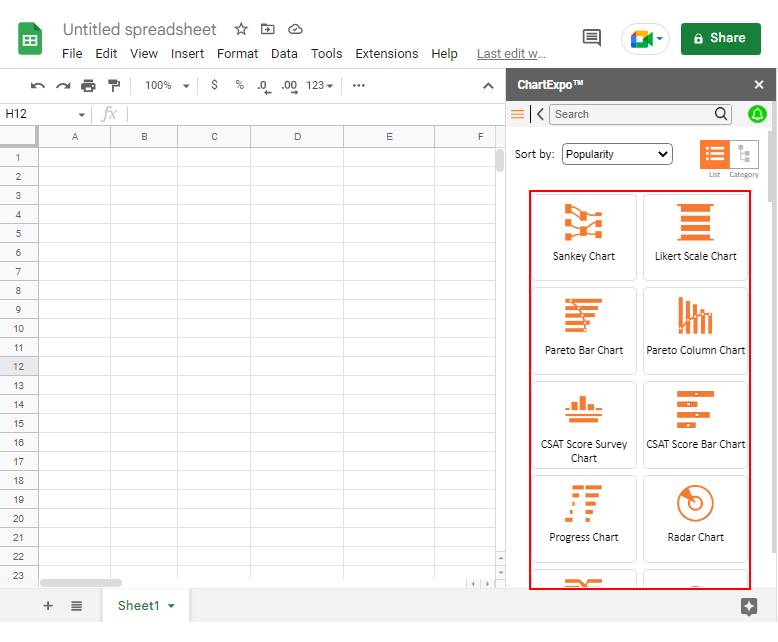
Task: Click the spreadsheet title text
Action: [x=139, y=29]
